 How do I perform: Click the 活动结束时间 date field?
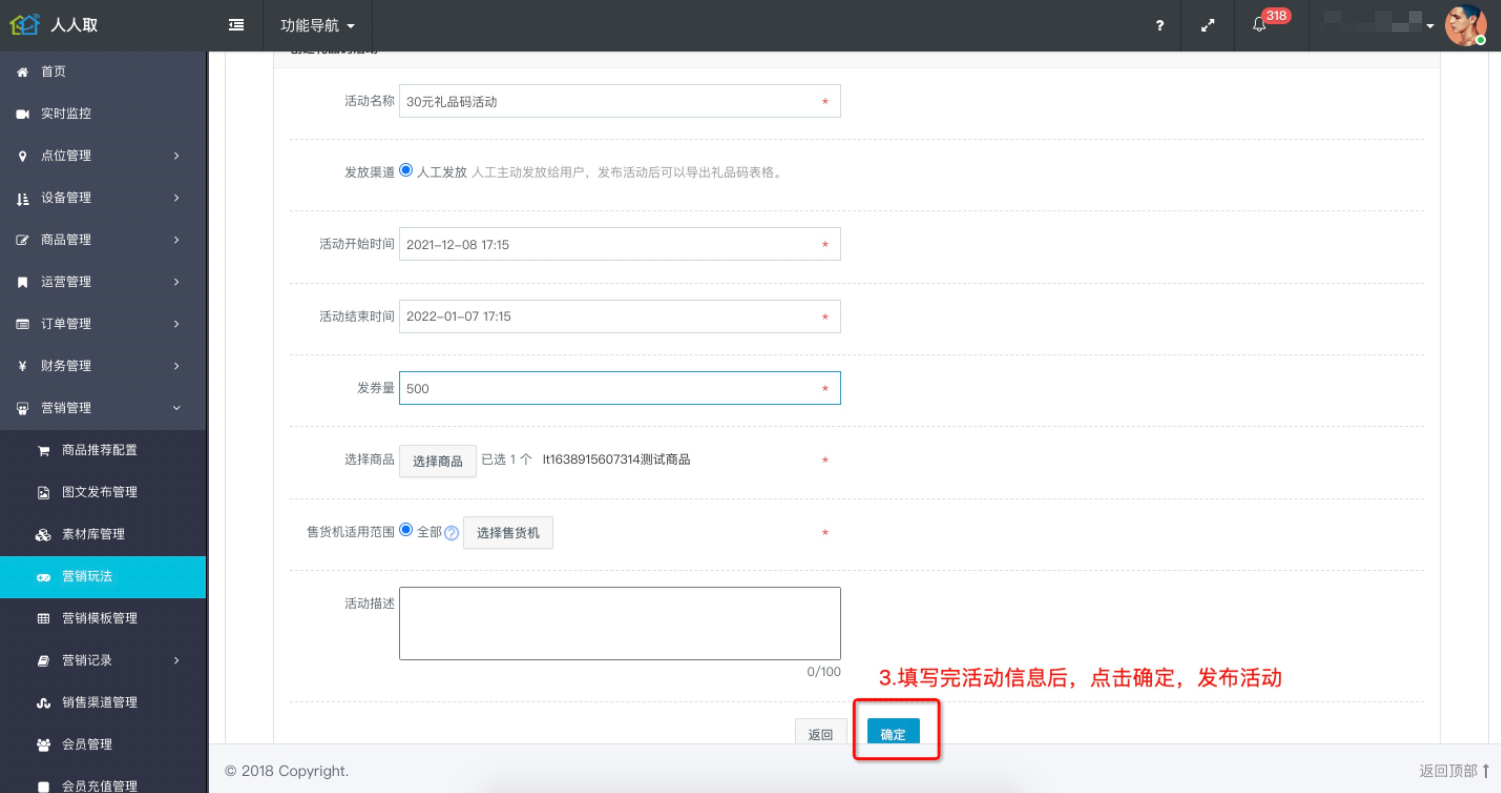pos(619,316)
